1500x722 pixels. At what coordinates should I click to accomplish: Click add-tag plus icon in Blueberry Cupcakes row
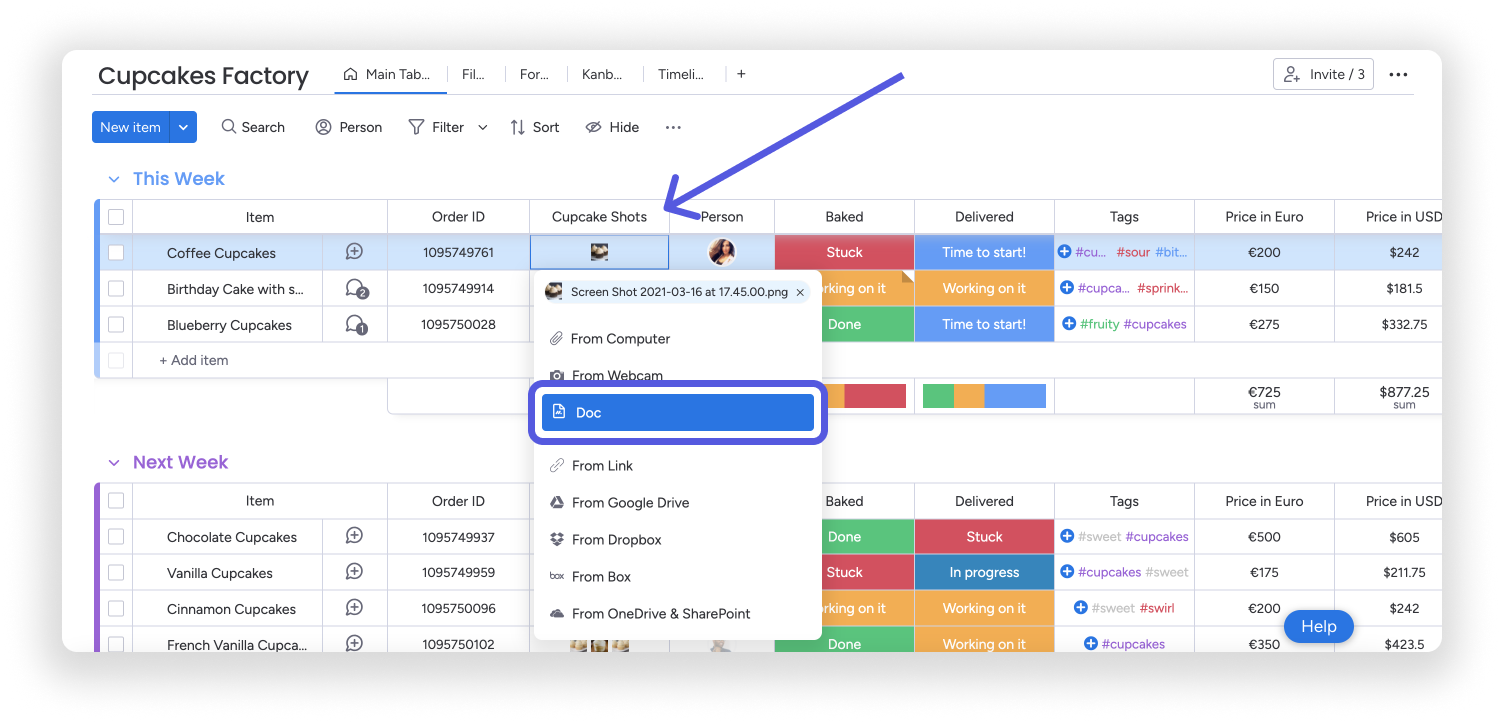coord(1069,324)
